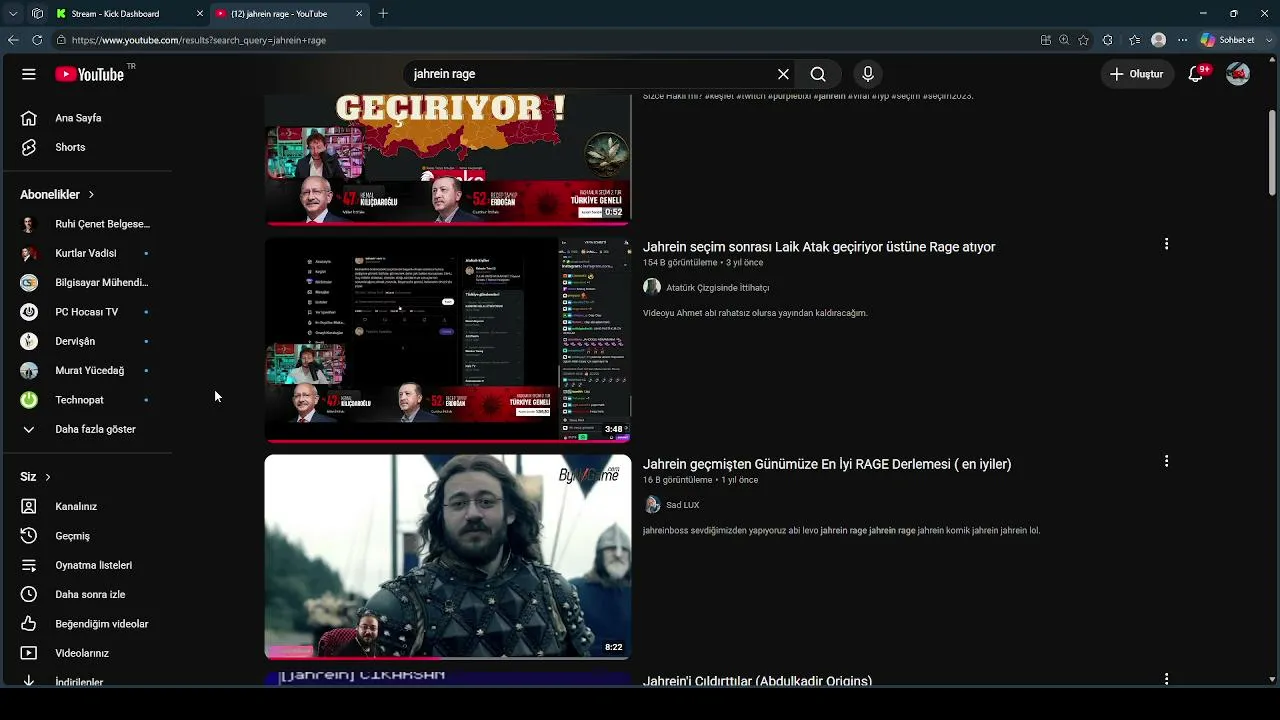Close the jahrein rage YouTube tab
Screen dimensions: 1280x720
point(359,14)
